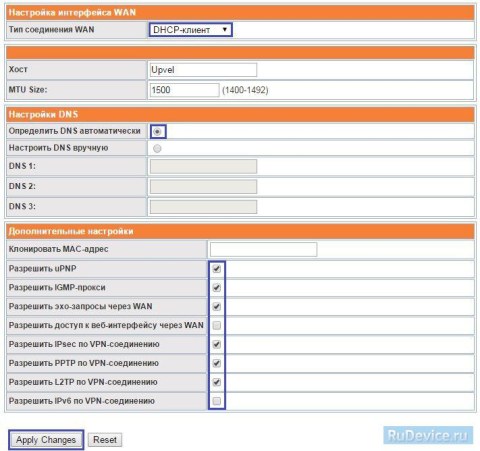Toggle the uPNP permission checkbox
Image resolution: width=480 pixels, height=451 pixels.
(217, 269)
